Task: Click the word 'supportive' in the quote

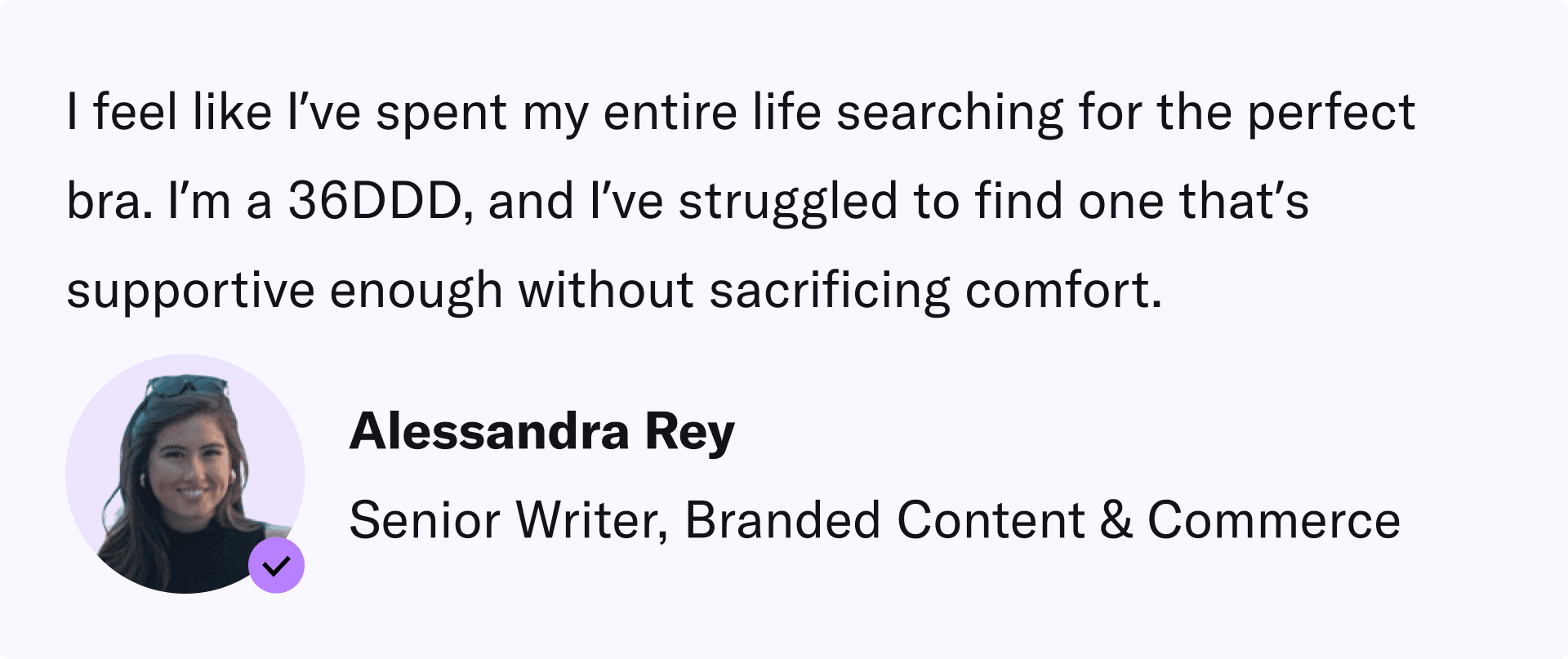Action: pos(190,292)
